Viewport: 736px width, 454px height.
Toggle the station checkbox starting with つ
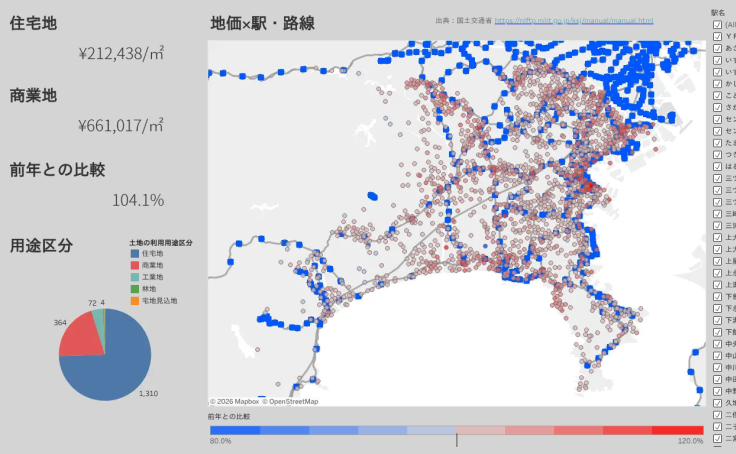717,154
